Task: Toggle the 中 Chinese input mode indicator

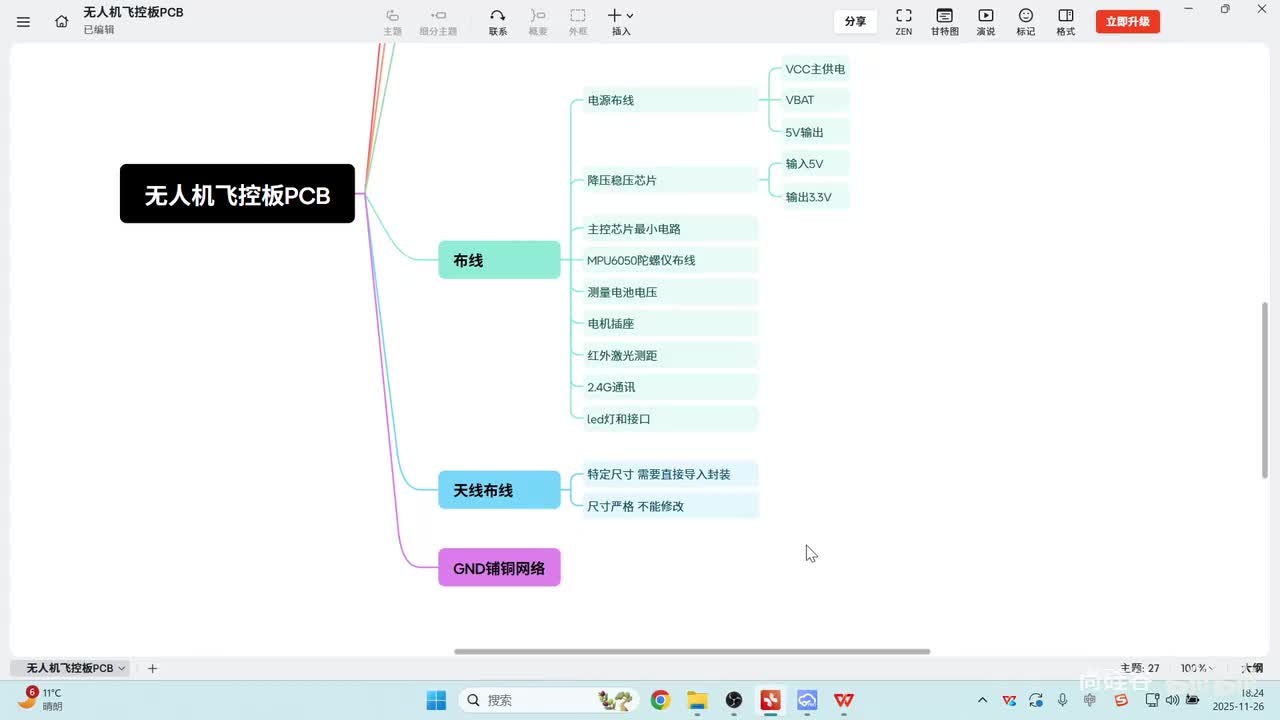Action: (1090, 700)
